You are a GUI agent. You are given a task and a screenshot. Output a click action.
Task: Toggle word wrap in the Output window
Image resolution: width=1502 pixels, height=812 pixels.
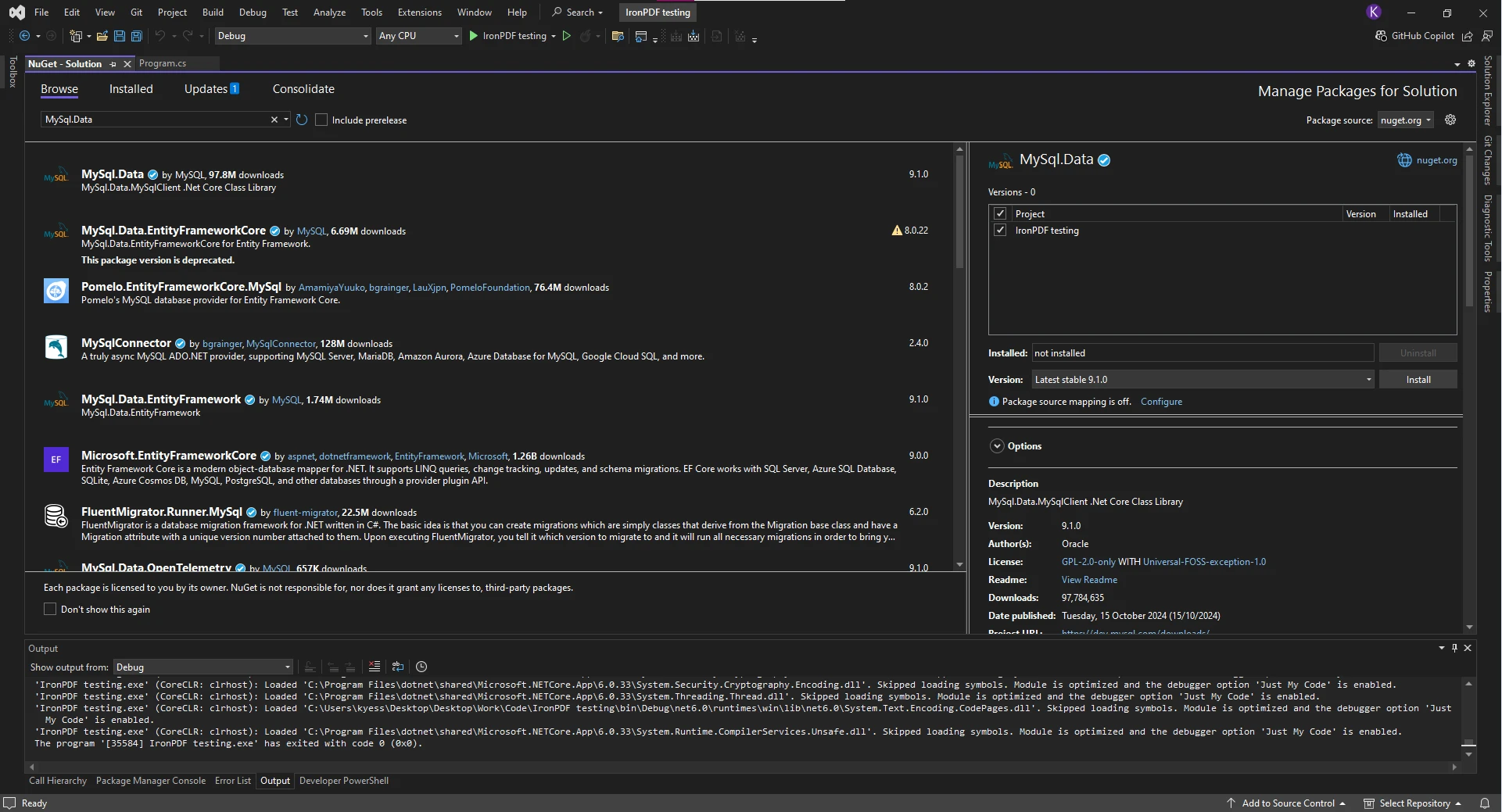click(x=398, y=667)
